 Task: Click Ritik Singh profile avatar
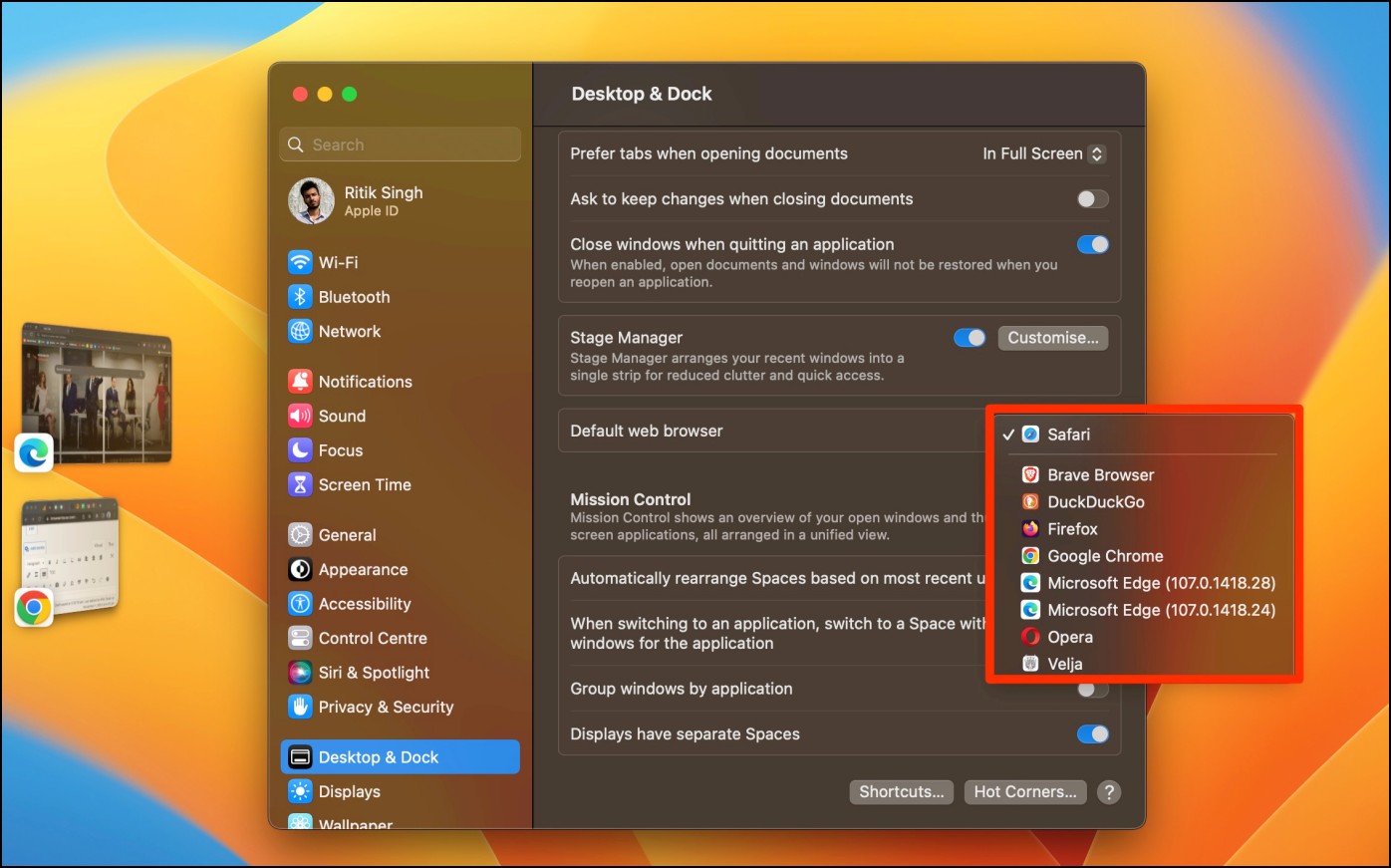tap(311, 201)
